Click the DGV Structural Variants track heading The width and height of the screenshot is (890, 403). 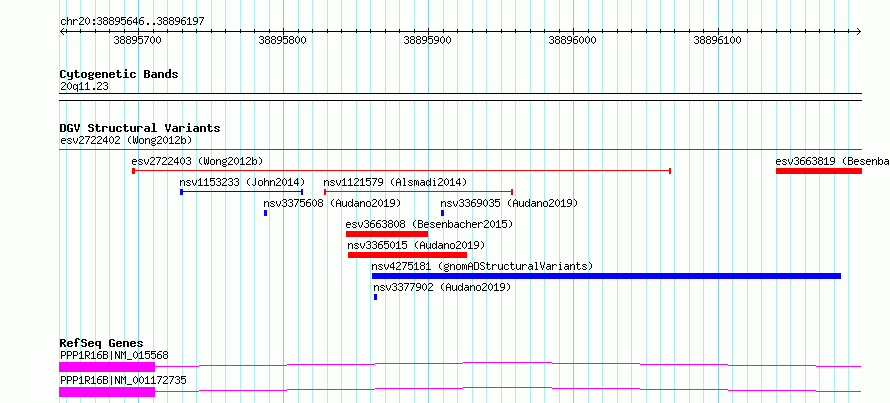click(140, 128)
